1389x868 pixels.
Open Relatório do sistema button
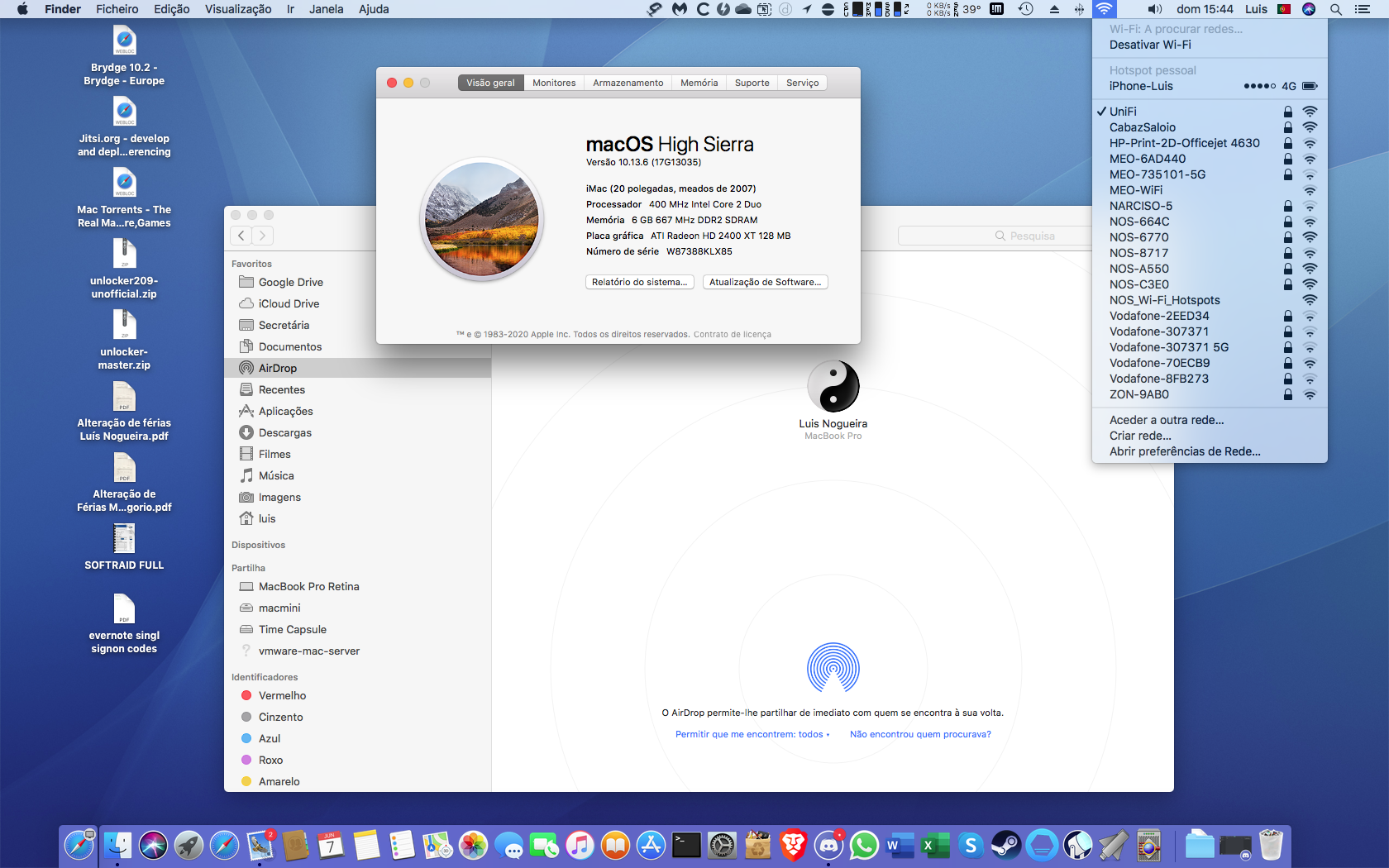(x=640, y=282)
